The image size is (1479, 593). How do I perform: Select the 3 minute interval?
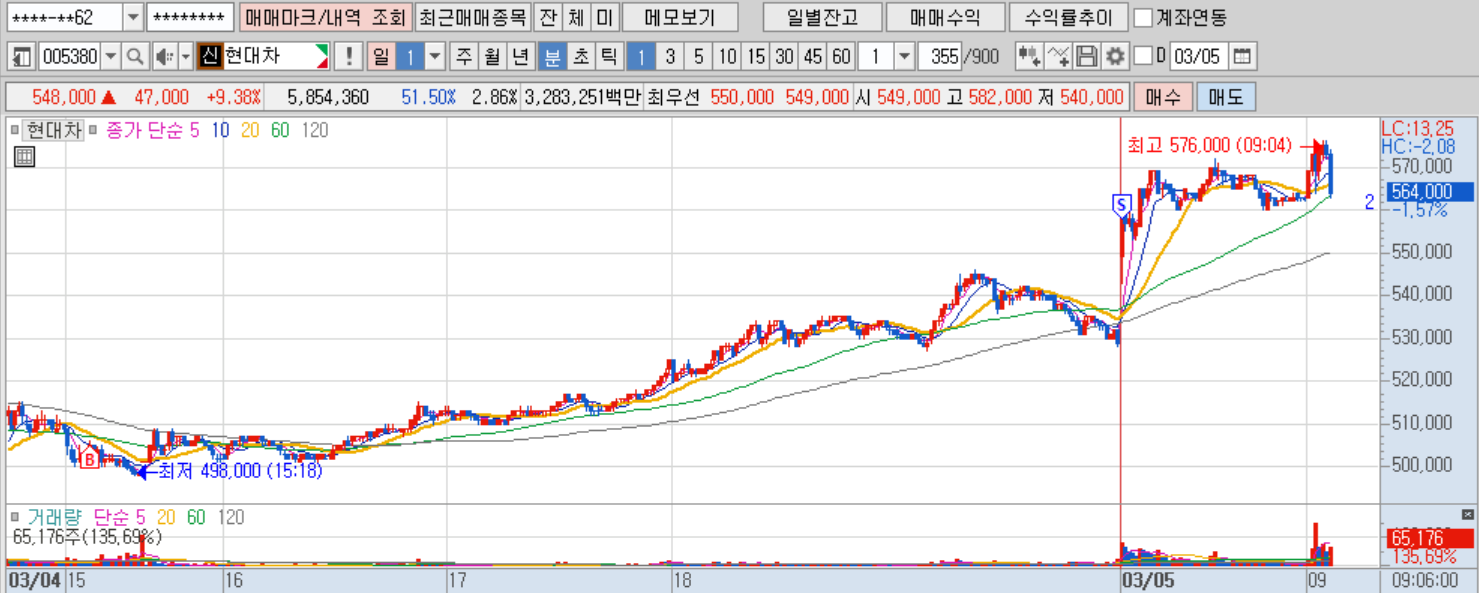pos(670,56)
